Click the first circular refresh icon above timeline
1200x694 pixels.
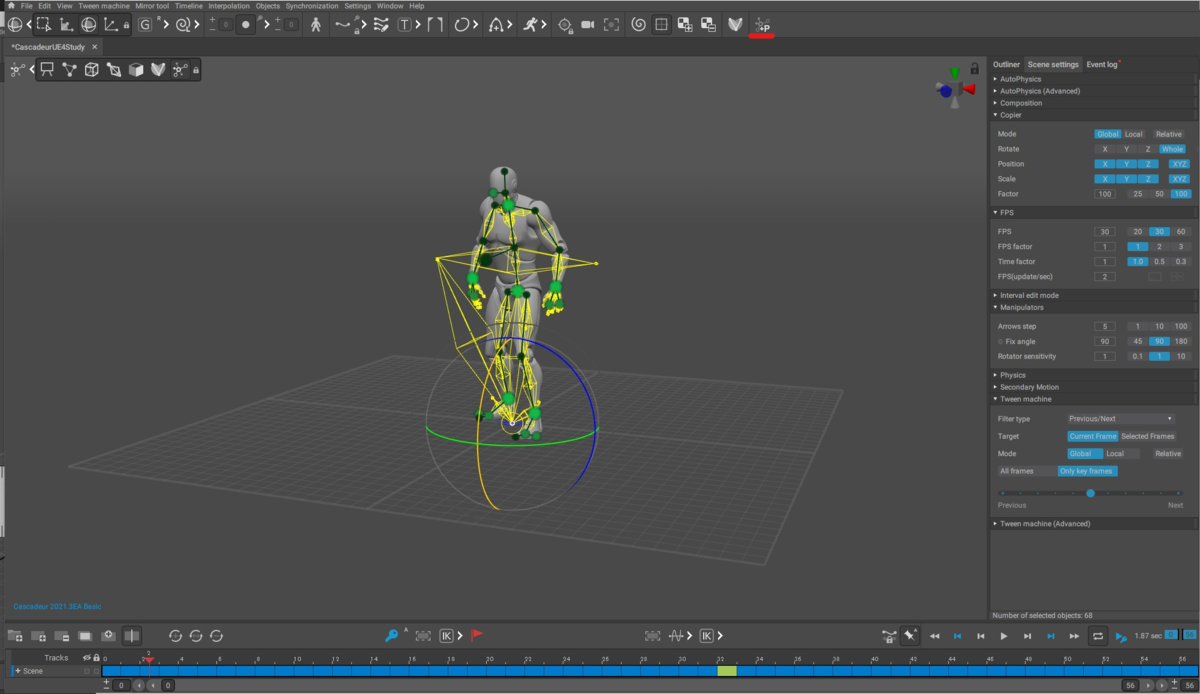pos(176,635)
